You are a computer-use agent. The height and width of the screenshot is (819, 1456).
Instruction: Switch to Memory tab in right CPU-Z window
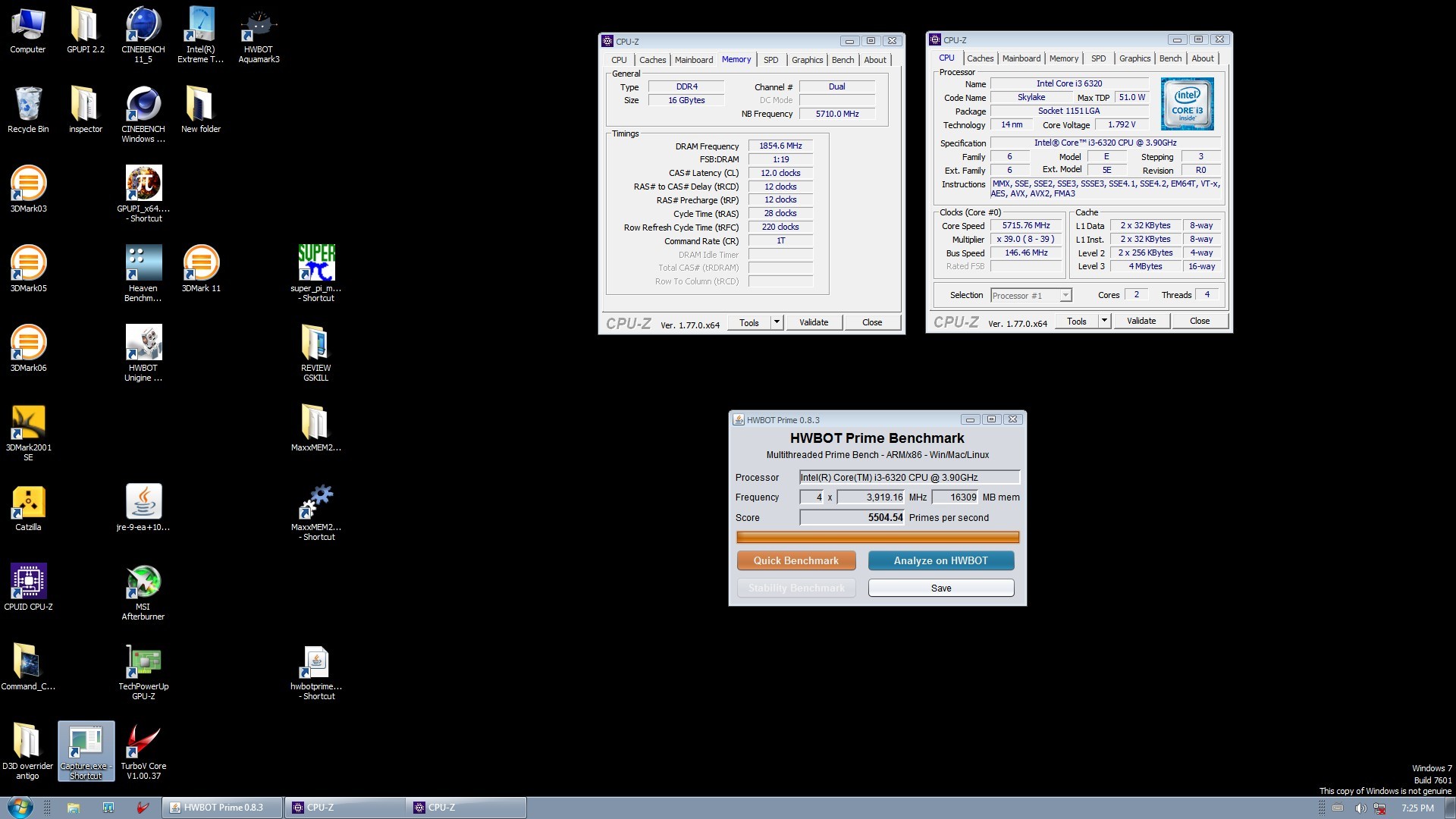1063,58
